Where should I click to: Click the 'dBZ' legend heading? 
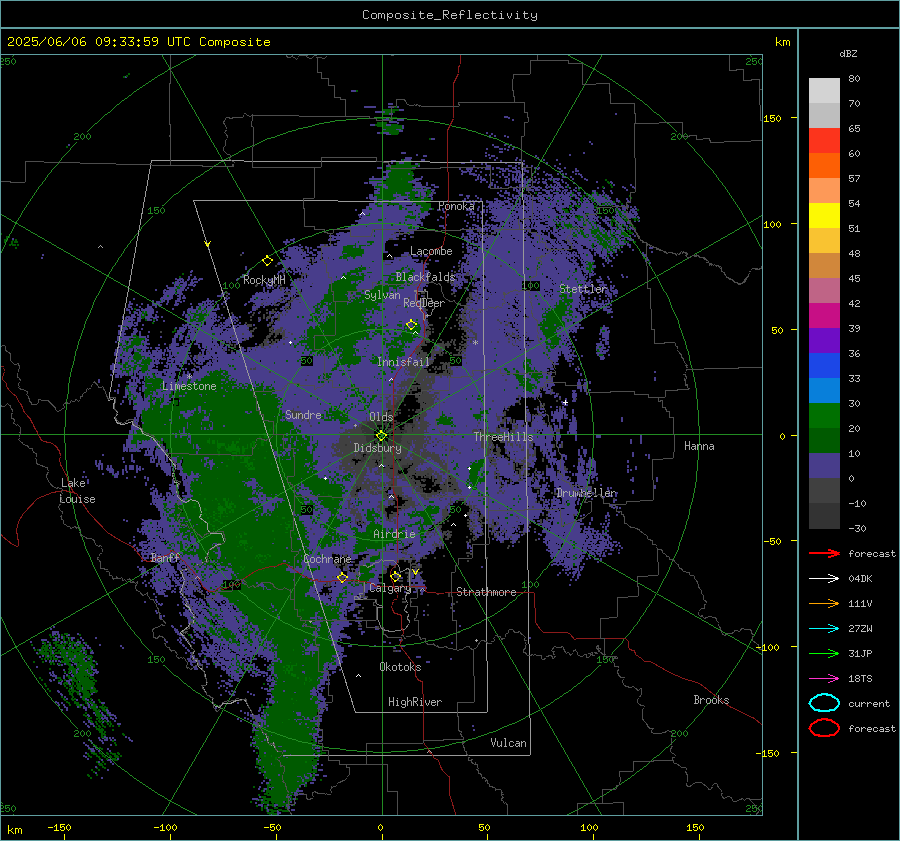[848, 53]
